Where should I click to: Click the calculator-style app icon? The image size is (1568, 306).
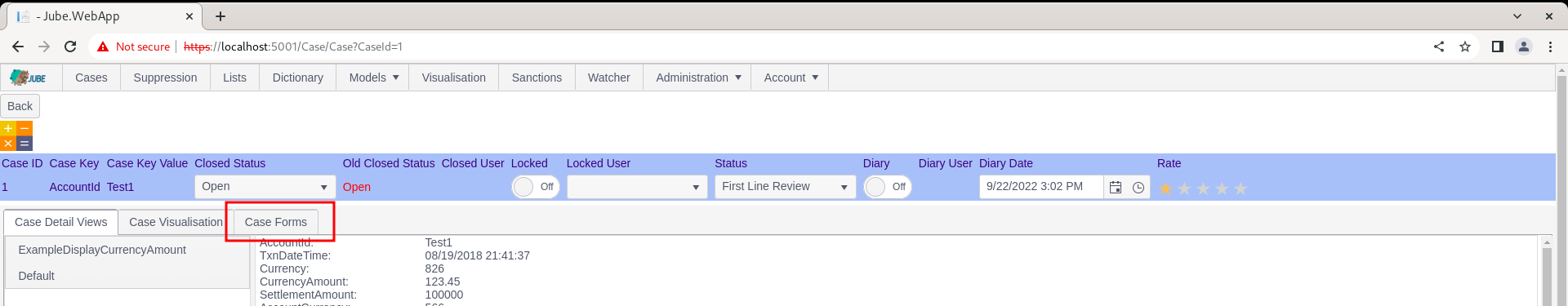point(16,136)
